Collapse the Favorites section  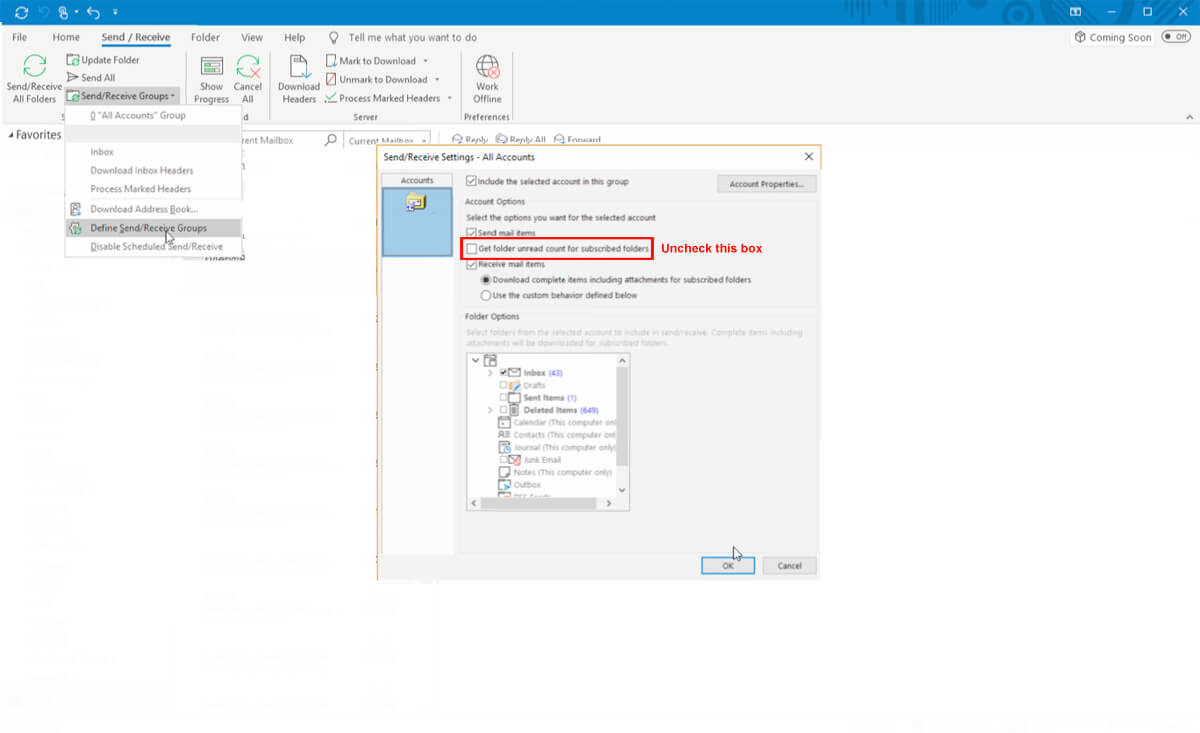click(11, 135)
